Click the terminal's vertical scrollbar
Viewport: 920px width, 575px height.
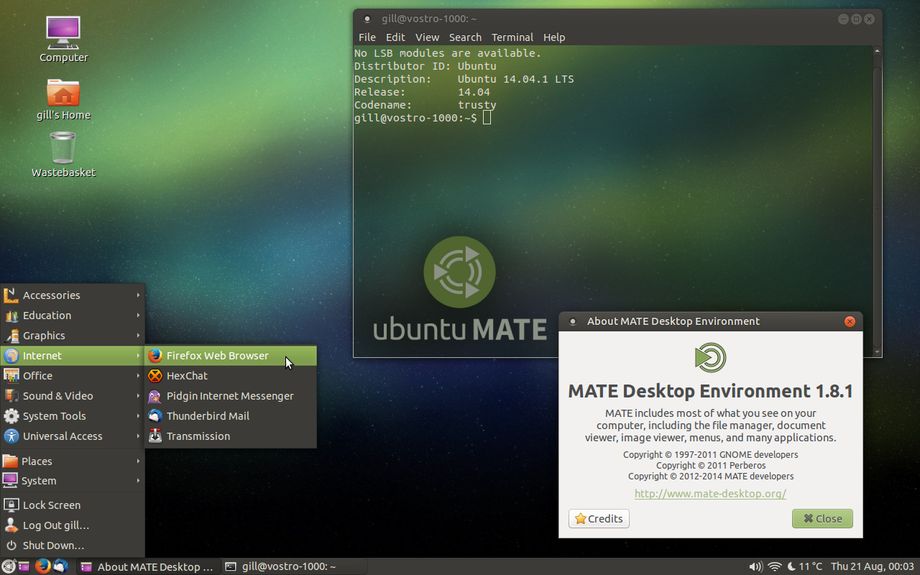click(x=877, y=200)
